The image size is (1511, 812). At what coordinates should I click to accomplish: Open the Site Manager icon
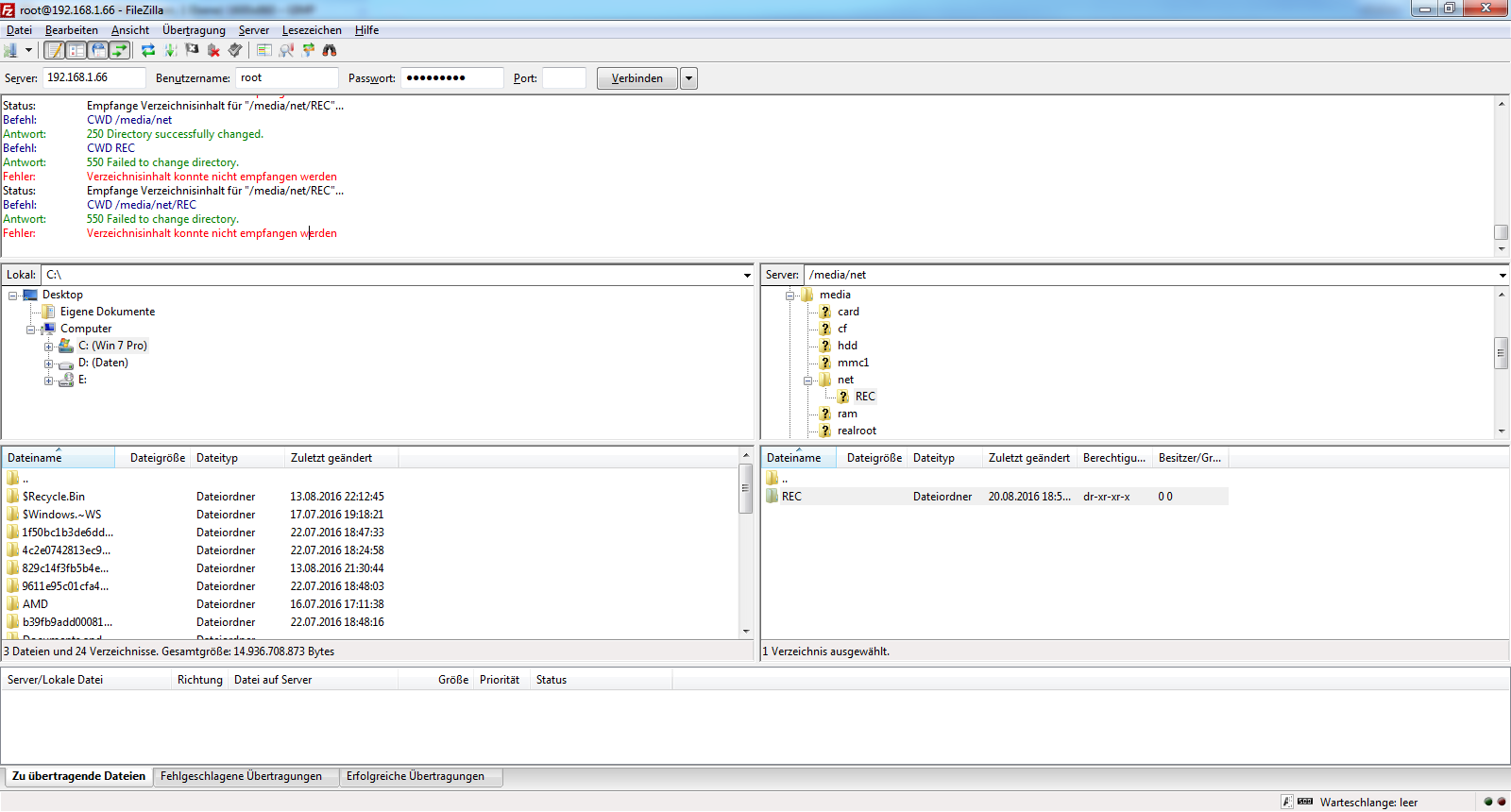click(11, 51)
